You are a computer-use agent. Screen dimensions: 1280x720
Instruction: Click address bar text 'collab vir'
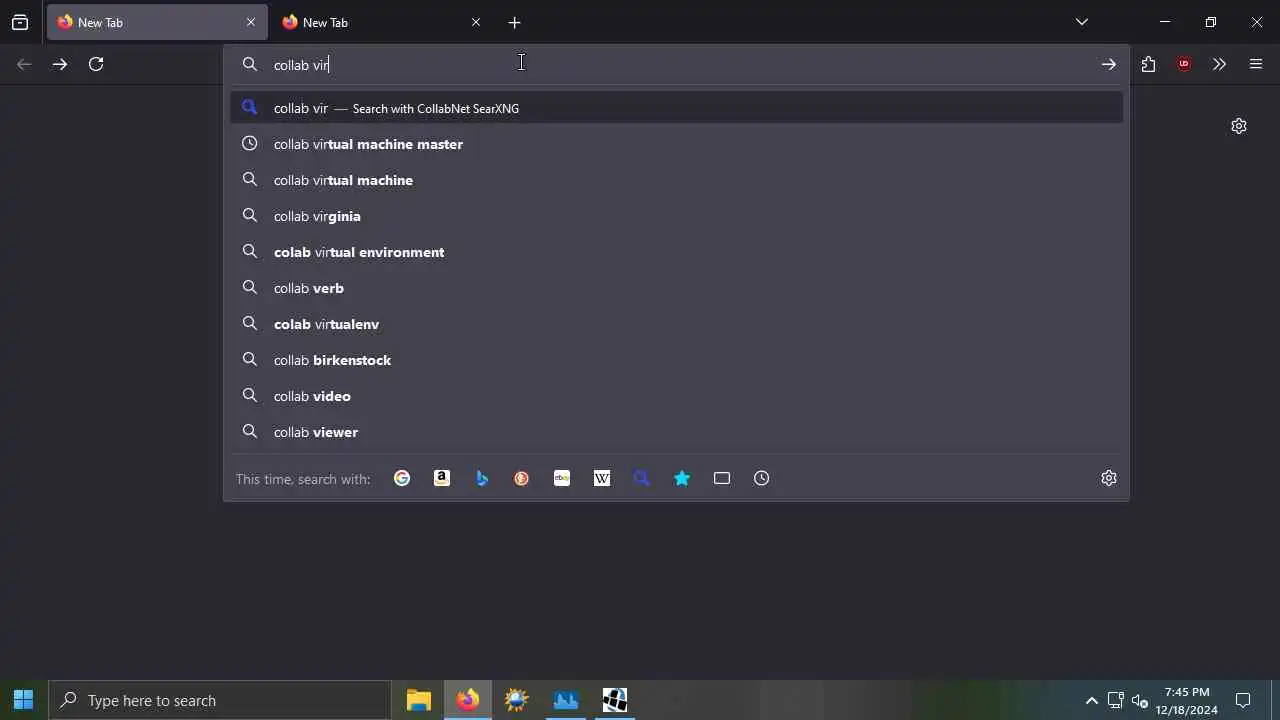pyautogui.click(x=301, y=65)
